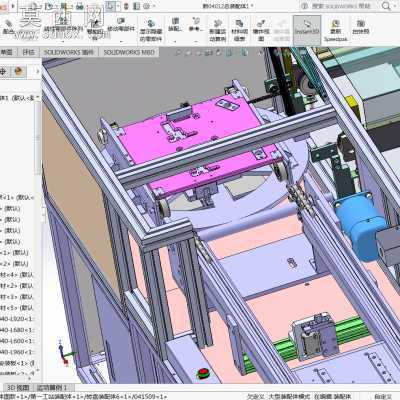Click the Mate (配合) tool
400x400 pixels.
point(8,27)
